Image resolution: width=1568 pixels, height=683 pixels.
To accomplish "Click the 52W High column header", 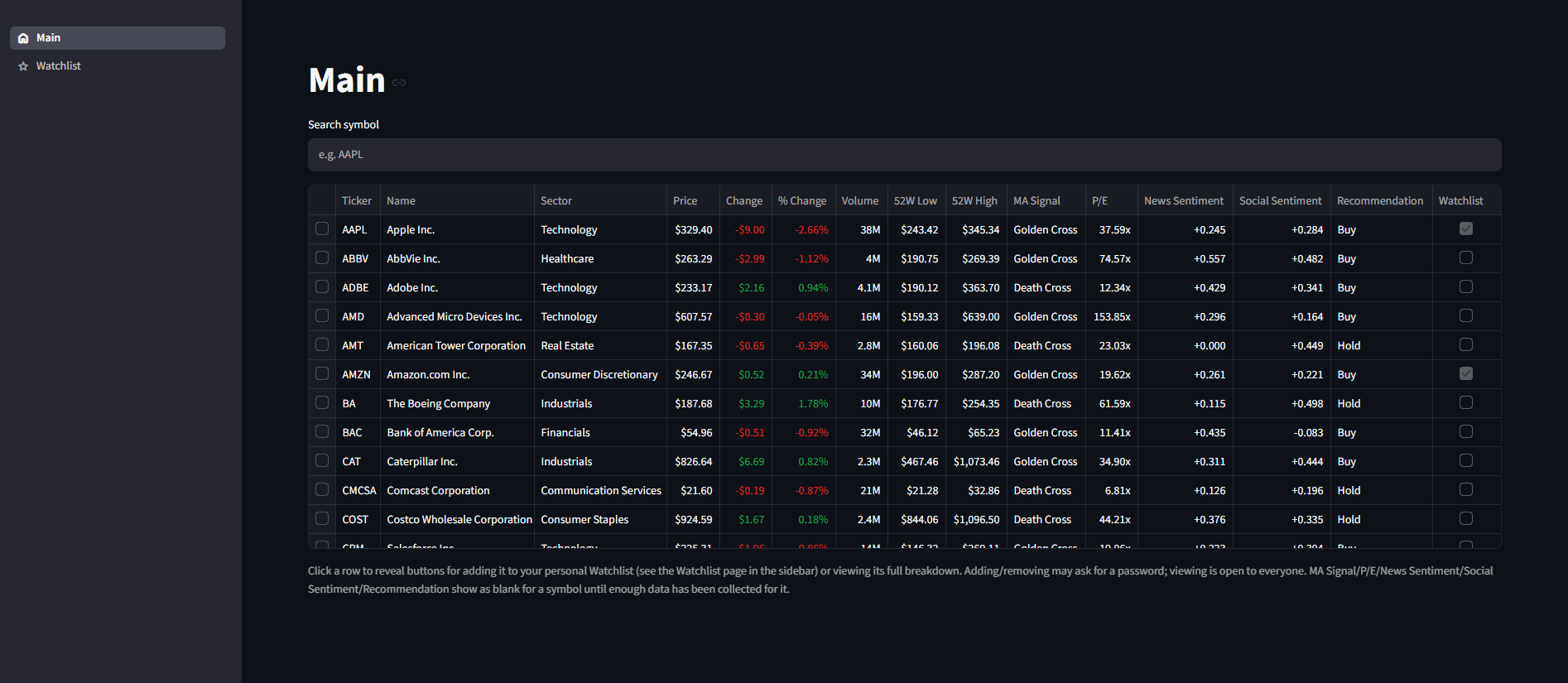I will (x=976, y=200).
